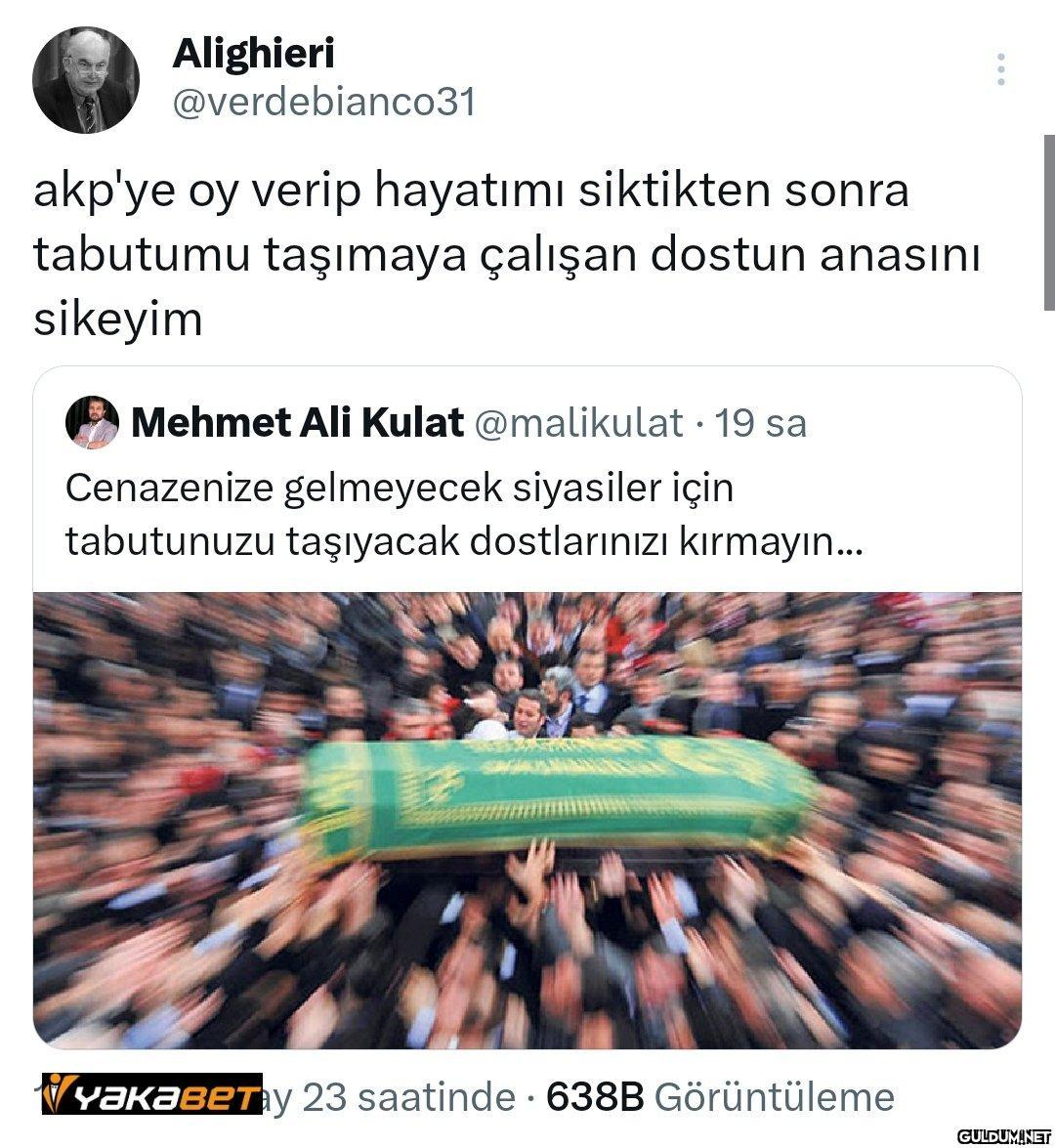Click the vertical scrollbar on right edge
1055x1148 pixels.
click(1049, 224)
